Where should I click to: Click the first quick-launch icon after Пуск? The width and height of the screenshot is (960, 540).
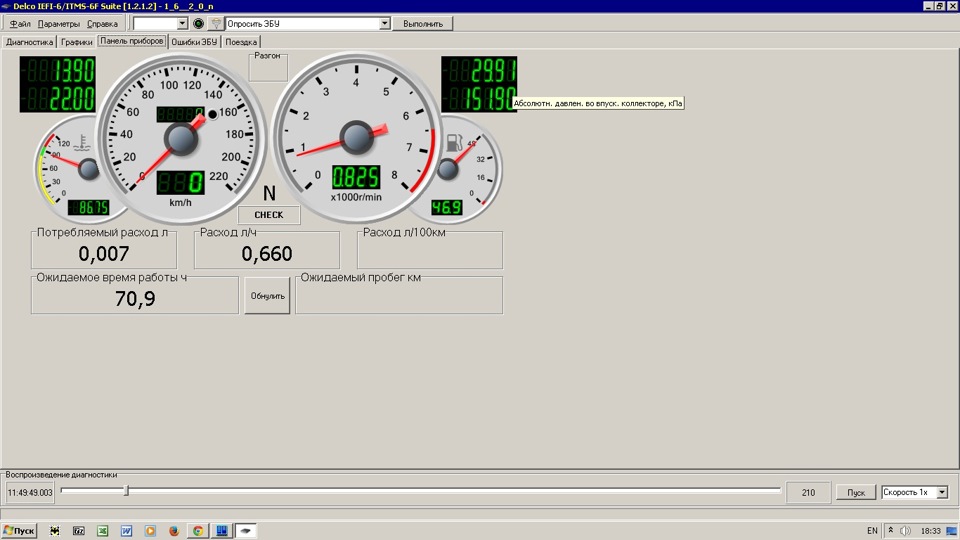tap(54, 531)
